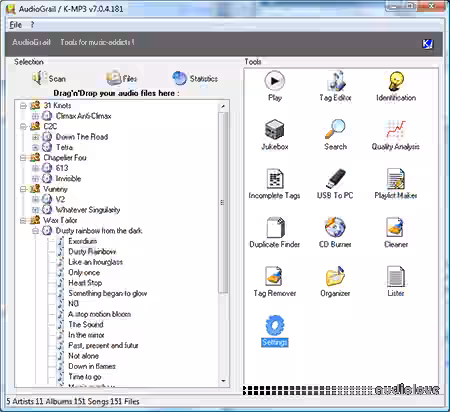450x412 pixels.
Task: Select the song Dusty Rainbow
Action: (92, 251)
